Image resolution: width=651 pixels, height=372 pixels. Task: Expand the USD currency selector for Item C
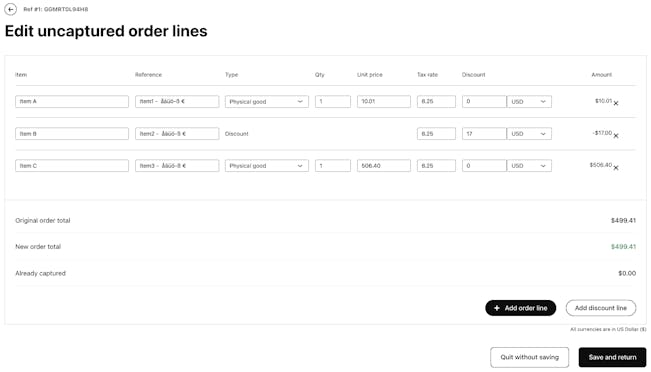tap(529, 166)
